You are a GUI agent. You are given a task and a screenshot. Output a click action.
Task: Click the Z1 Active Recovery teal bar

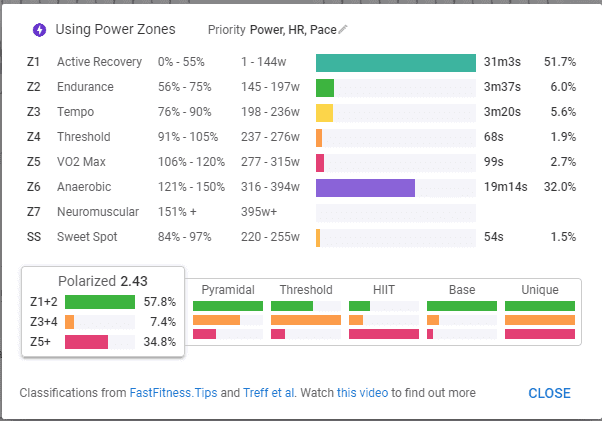(x=395, y=62)
